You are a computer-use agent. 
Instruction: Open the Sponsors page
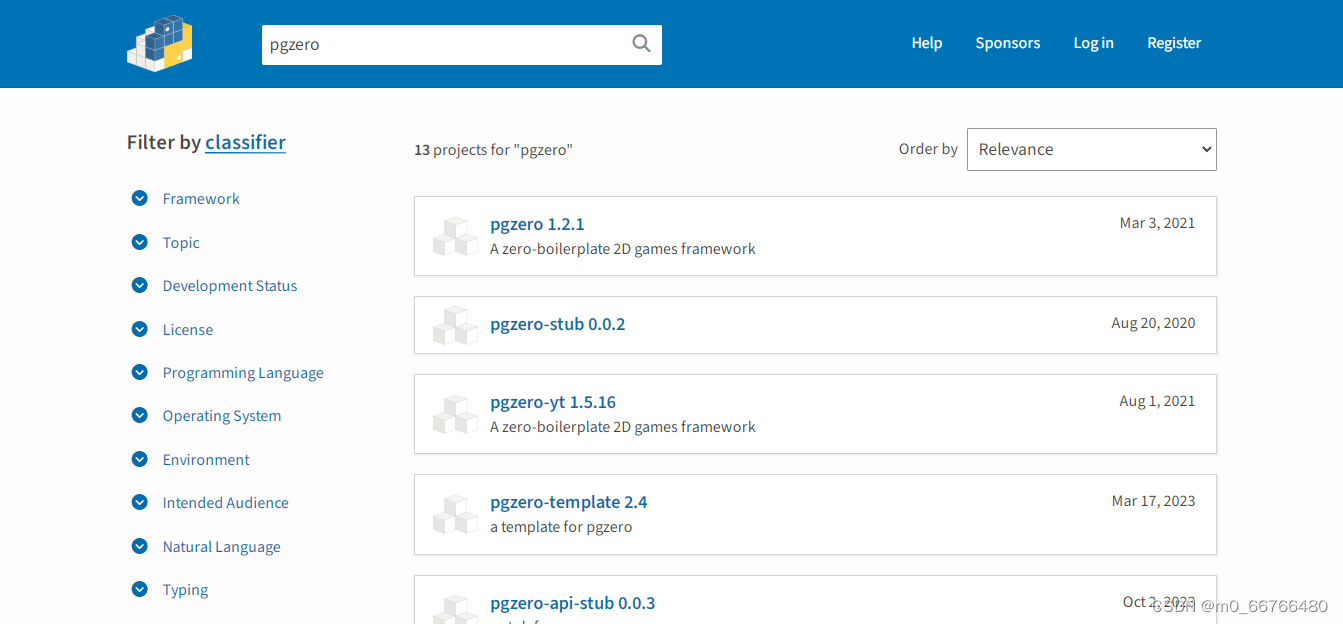1007,42
